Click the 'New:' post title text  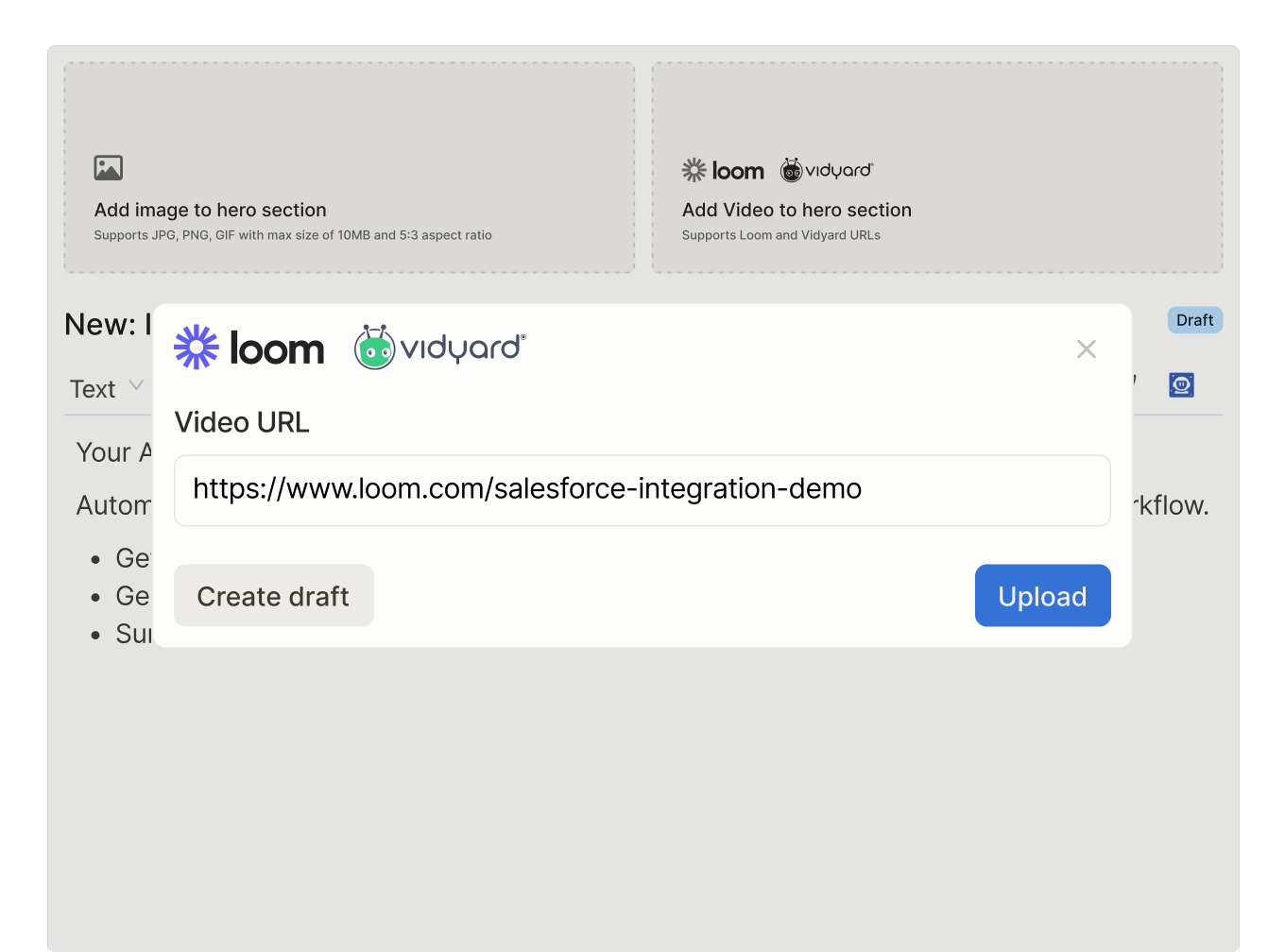click(107, 324)
